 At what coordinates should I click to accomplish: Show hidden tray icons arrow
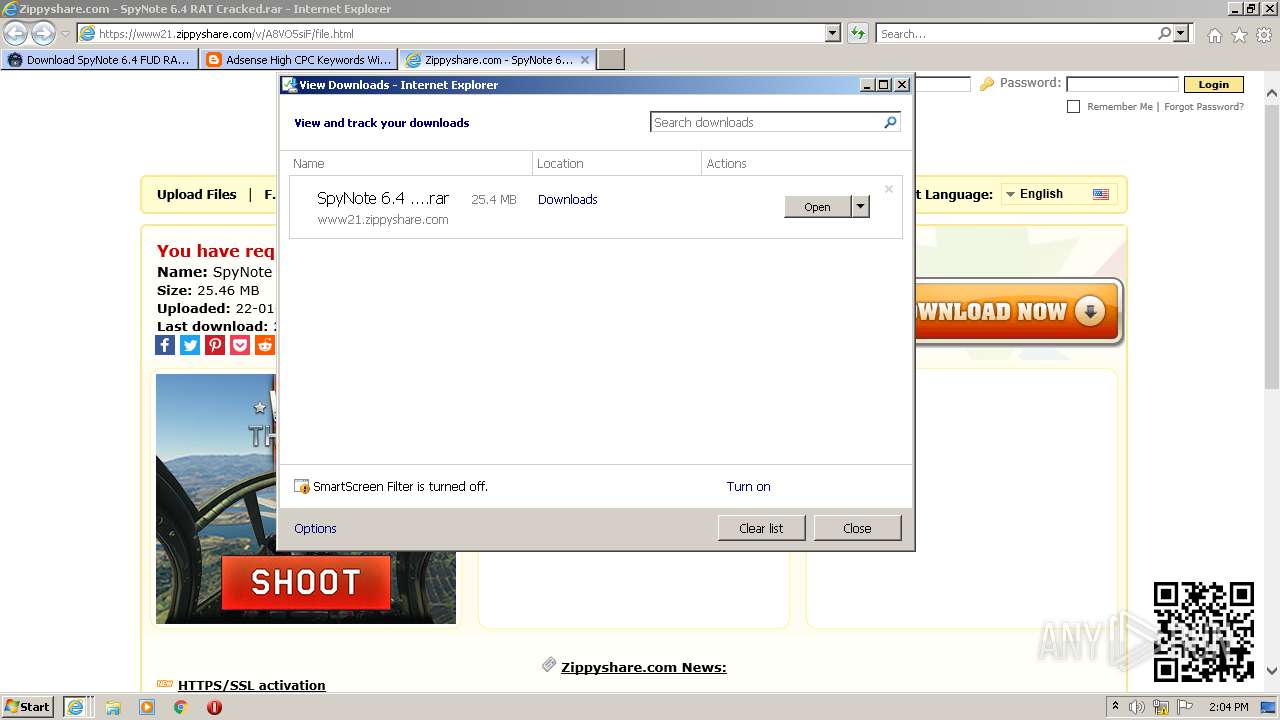click(x=1115, y=707)
